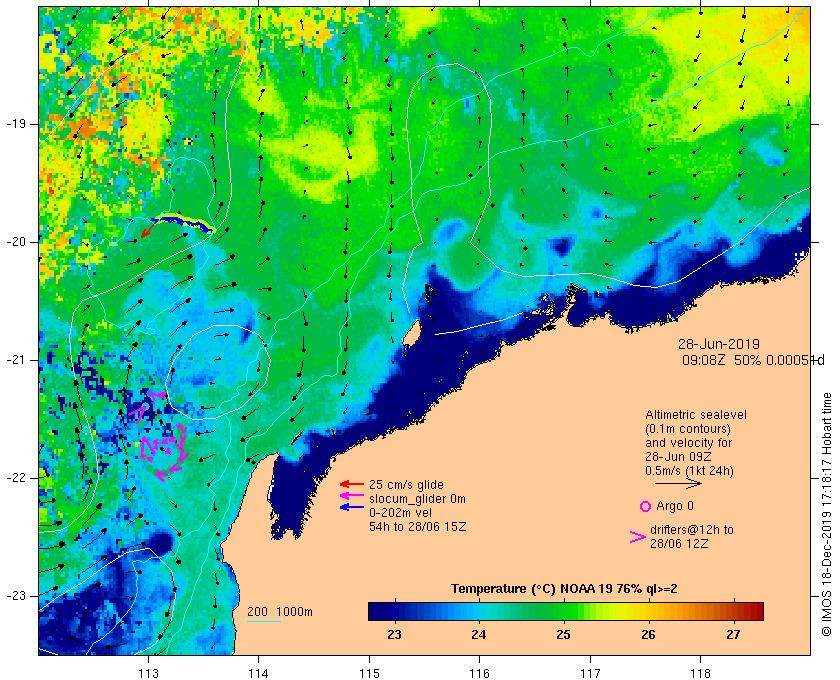Click the magenta drifters chevron symbol
Image resolution: width=840 pixels, height=680 pixels.
(638, 537)
